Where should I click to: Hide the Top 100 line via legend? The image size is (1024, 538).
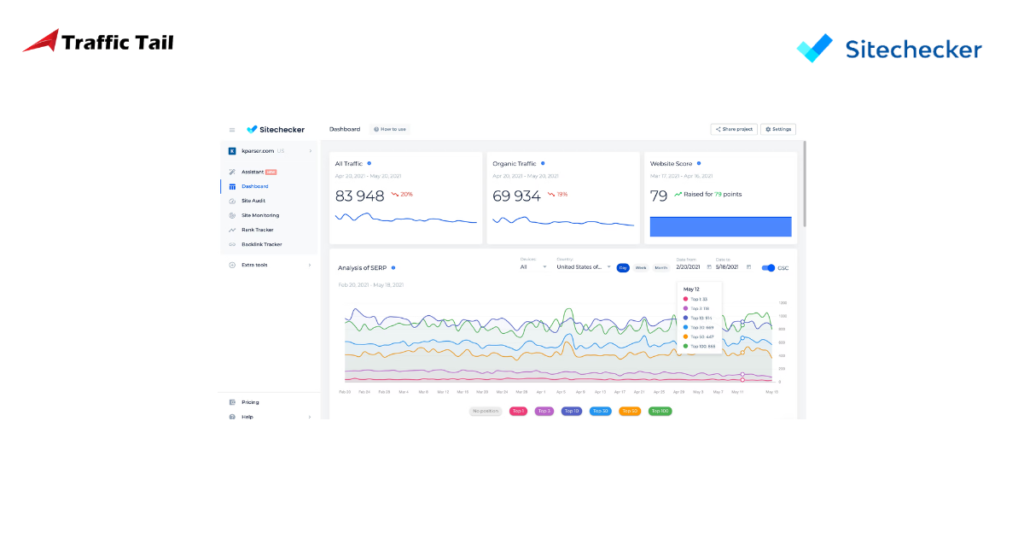click(x=659, y=411)
